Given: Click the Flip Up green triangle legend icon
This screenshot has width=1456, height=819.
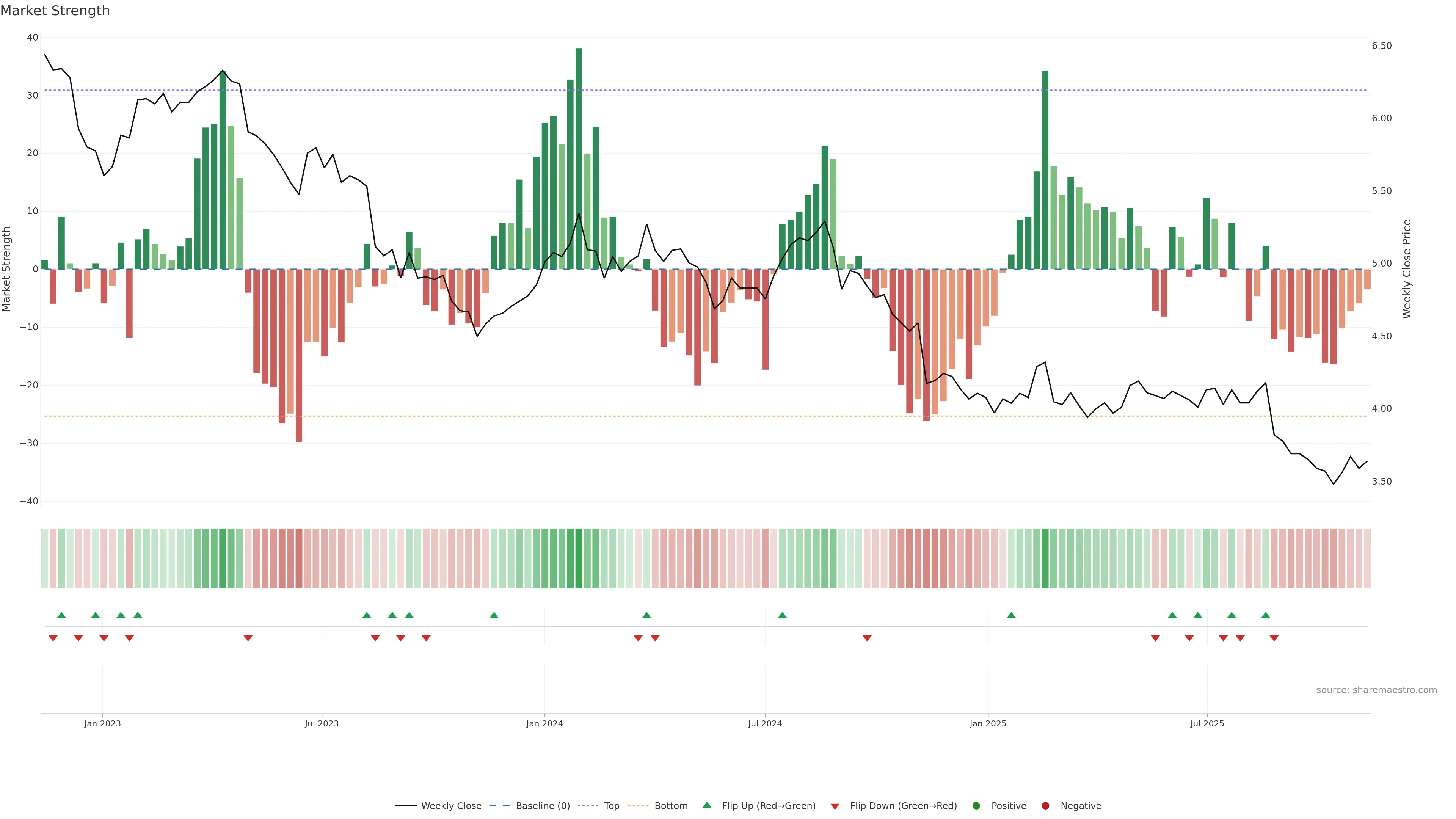Looking at the screenshot, I should pyautogui.click(x=706, y=805).
